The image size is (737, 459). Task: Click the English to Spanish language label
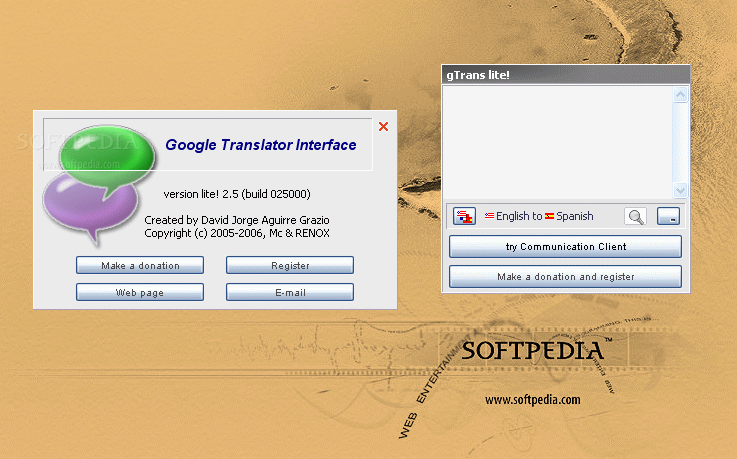tap(539, 216)
